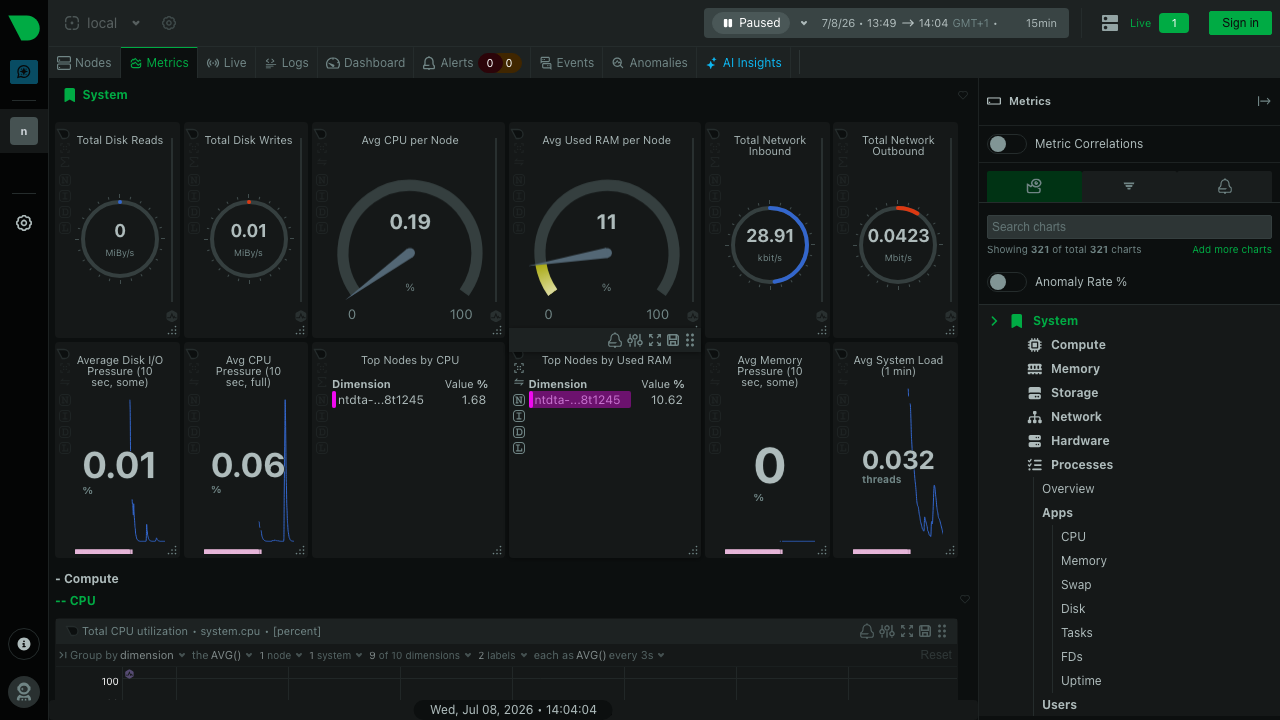Screen dimensions: 1280x720
Task: Select Compute in the metrics tree
Action: 1078,345
